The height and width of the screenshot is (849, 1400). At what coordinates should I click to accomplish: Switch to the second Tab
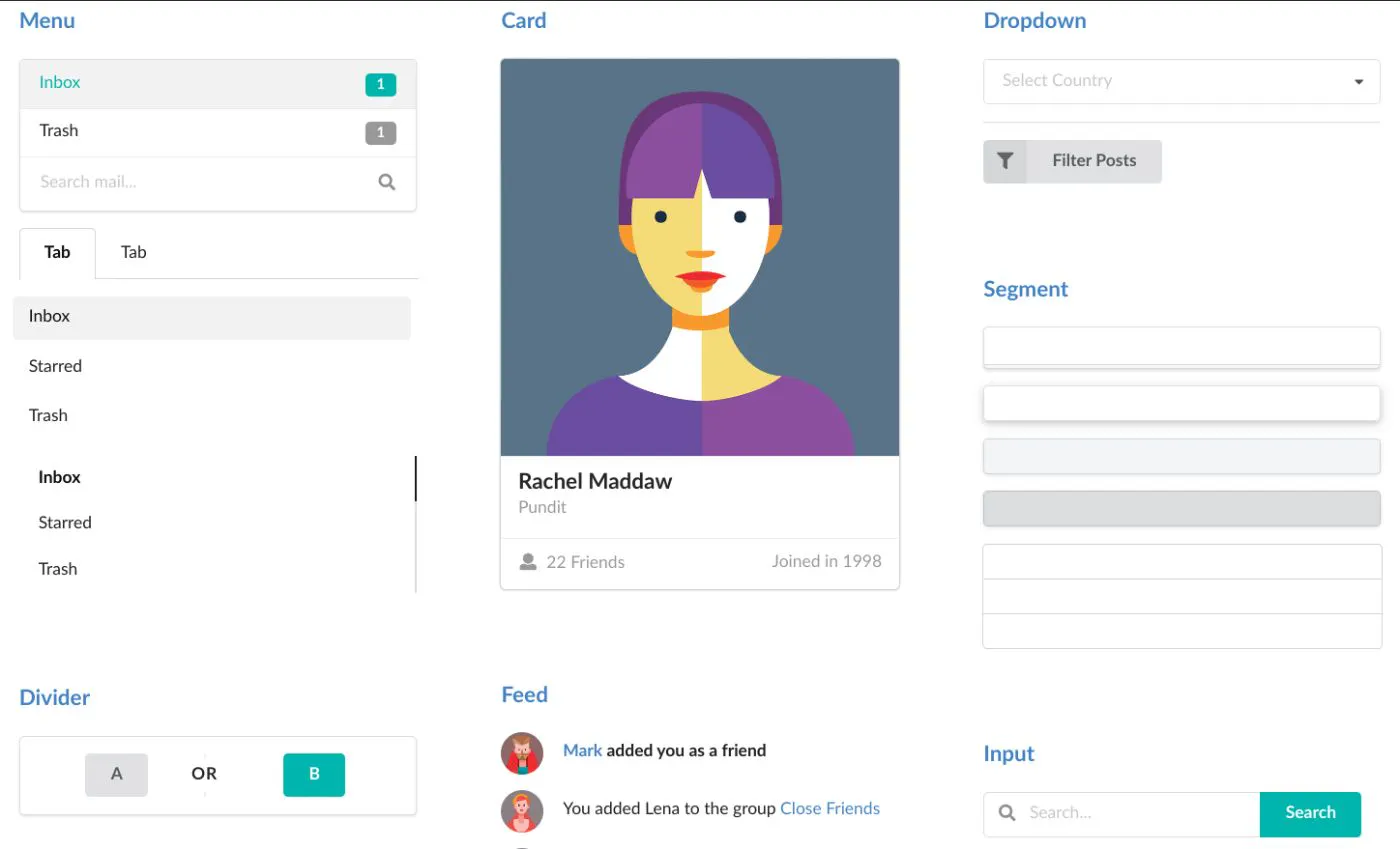coord(134,252)
